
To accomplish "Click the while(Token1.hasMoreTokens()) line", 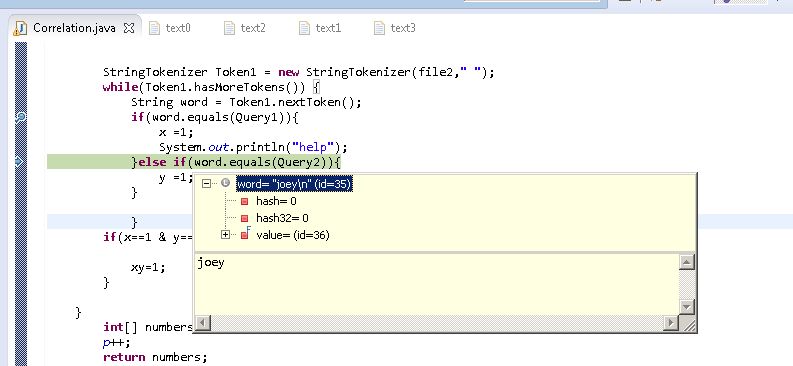I will point(211,87).
